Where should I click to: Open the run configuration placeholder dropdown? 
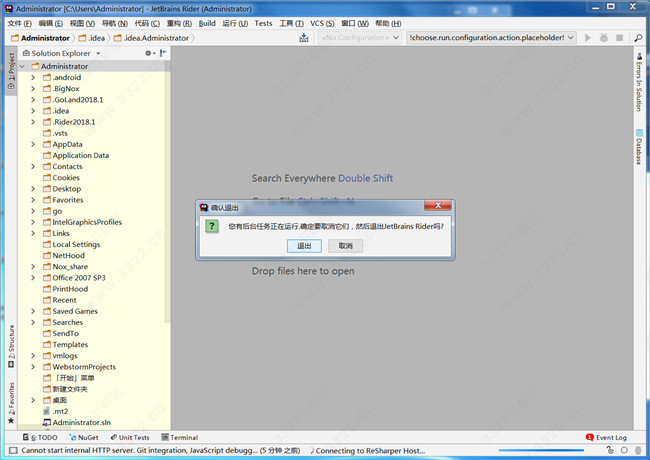coord(491,38)
